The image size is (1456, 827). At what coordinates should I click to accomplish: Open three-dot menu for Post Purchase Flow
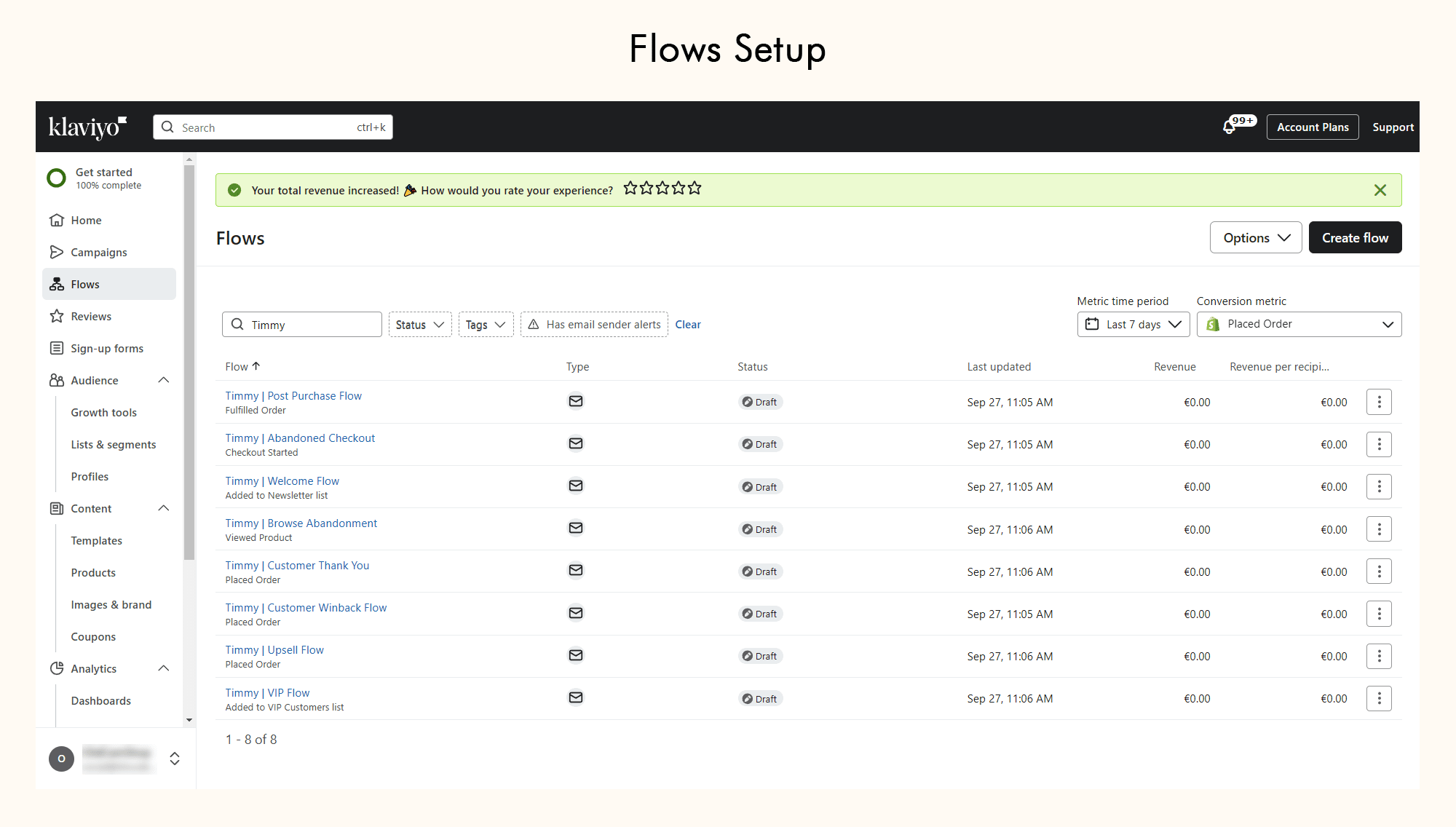pyautogui.click(x=1379, y=402)
